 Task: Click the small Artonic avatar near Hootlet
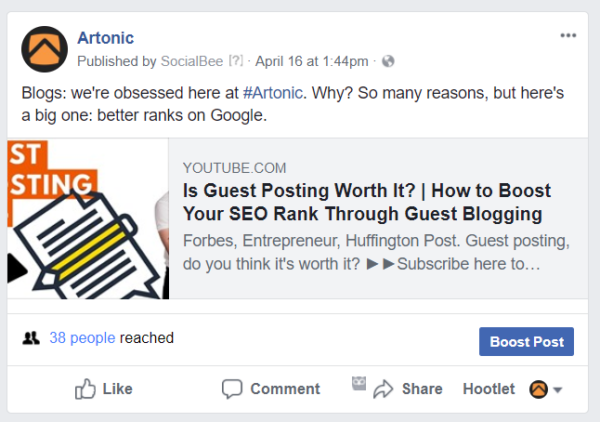[538, 389]
